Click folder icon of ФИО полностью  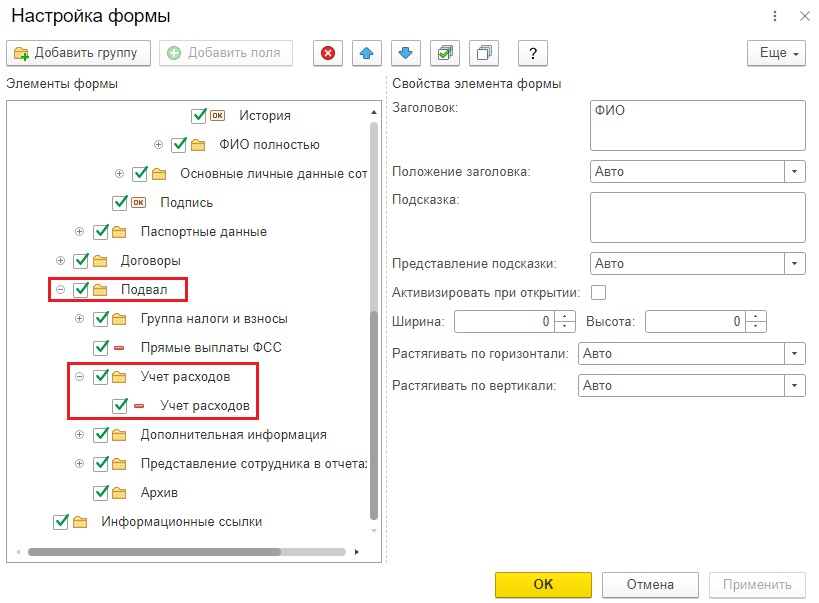tap(198, 145)
